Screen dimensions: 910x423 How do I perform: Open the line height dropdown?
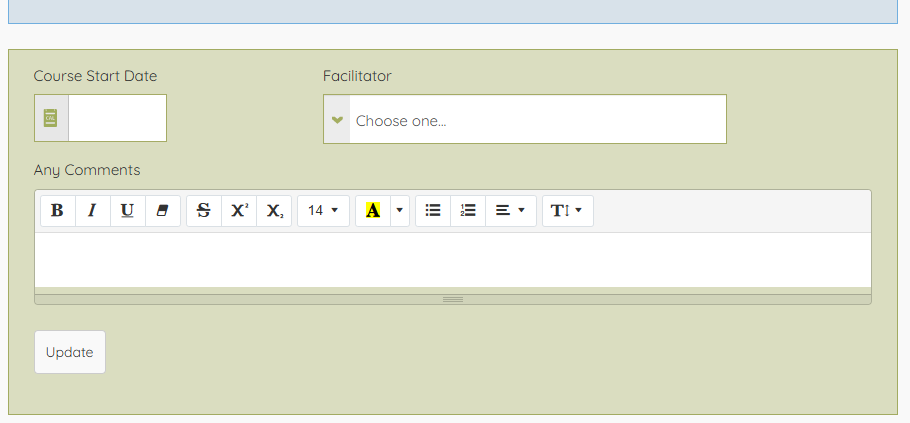tap(567, 211)
